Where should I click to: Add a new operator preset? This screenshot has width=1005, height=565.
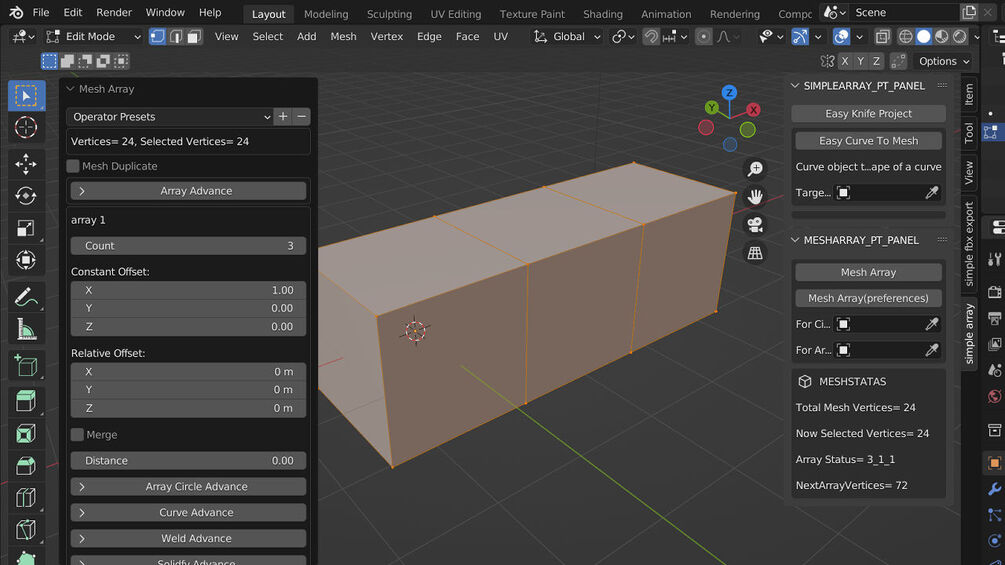click(283, 117)
